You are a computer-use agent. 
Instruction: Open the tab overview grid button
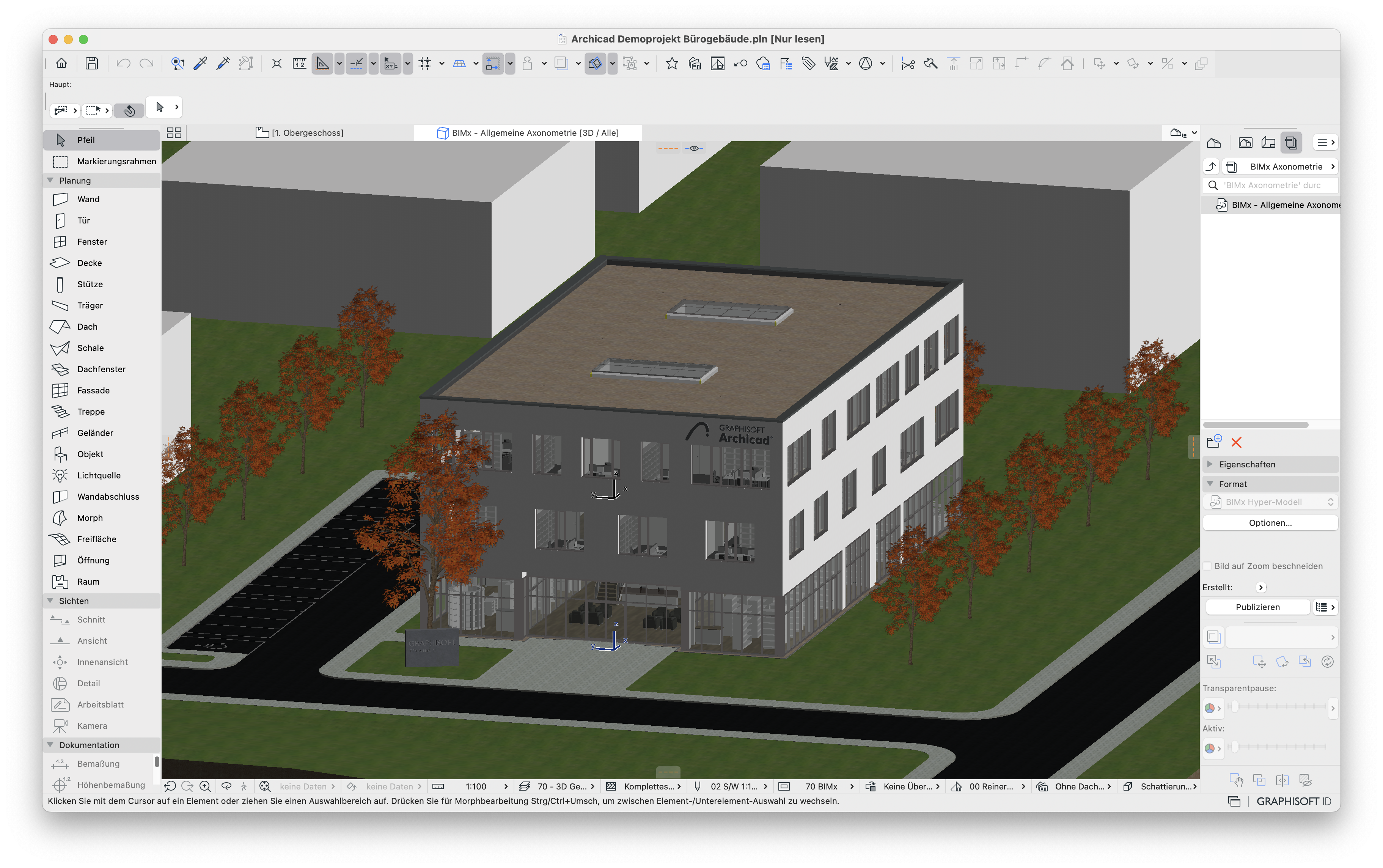pos(174,133)
